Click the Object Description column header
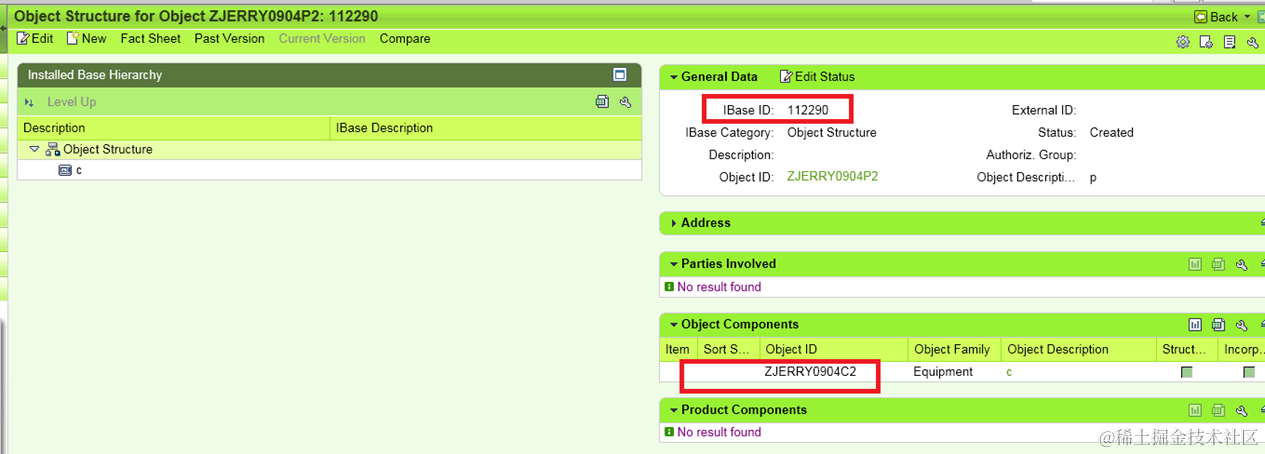 click(x=1079, y=349)
